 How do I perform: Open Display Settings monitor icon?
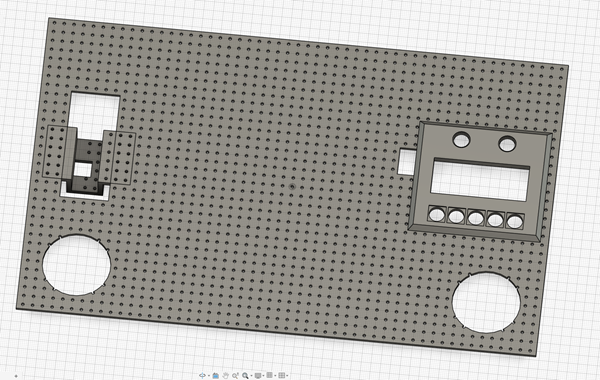pyautogui.click(x=258, y=375)
